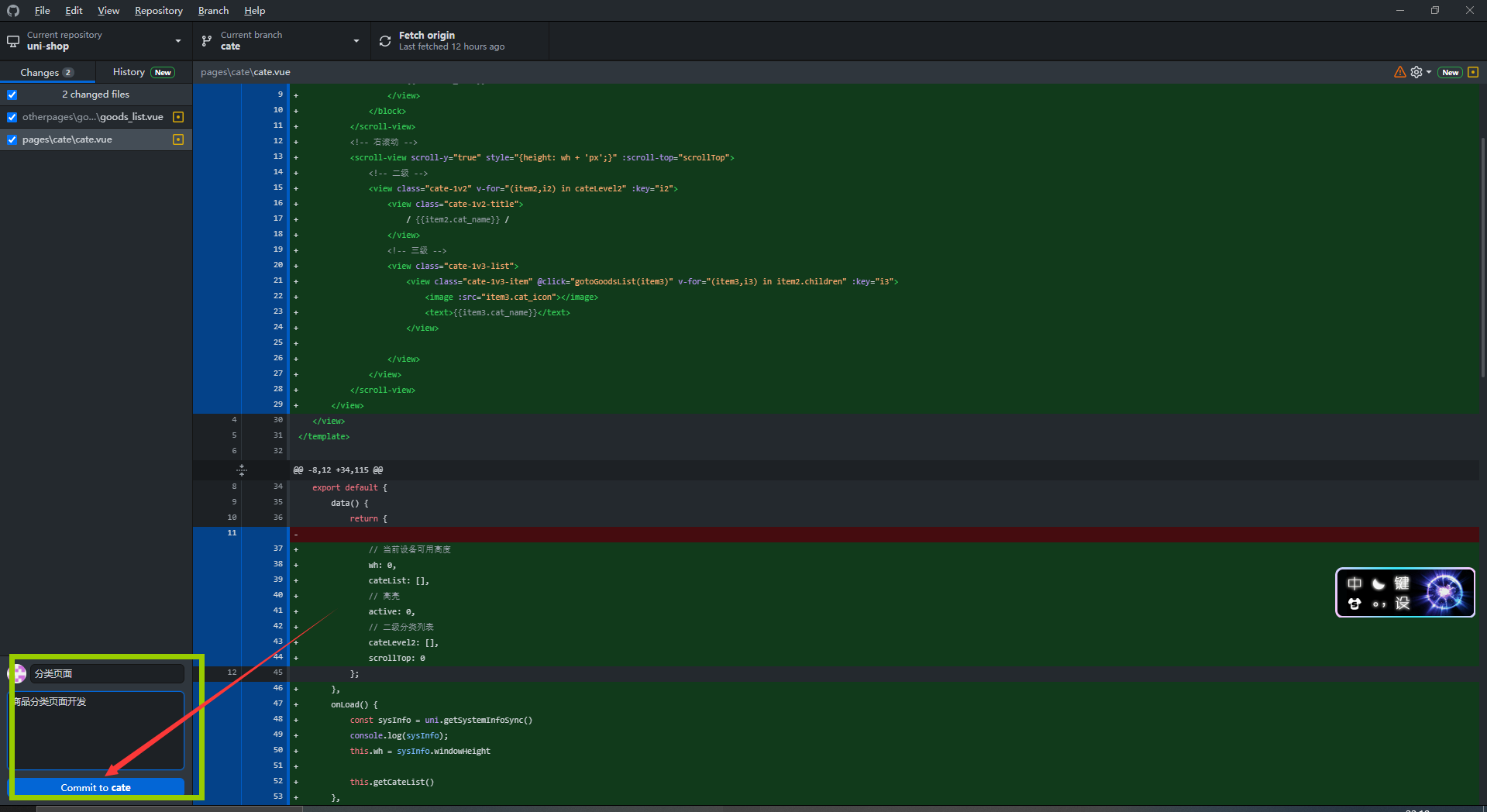Open the Edit menu
This screenshot has height=812, width=1487.
74,11
